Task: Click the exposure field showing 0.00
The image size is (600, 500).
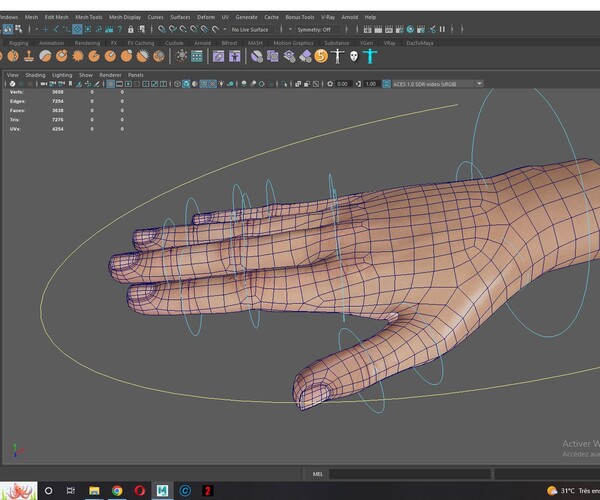Action: pos(342,84)
